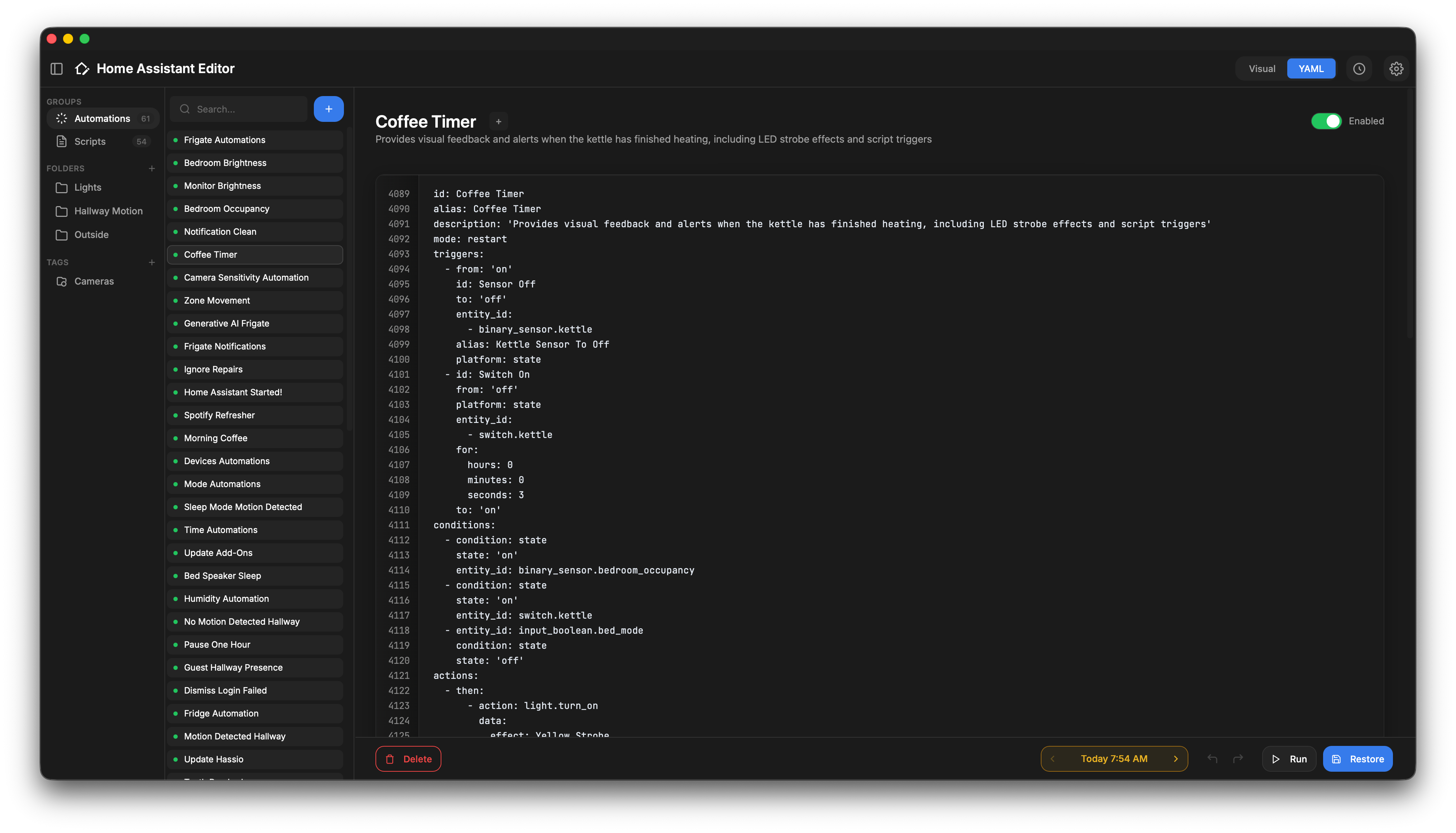
Task: Select Notification Clean automation
Action: point(255,232)
